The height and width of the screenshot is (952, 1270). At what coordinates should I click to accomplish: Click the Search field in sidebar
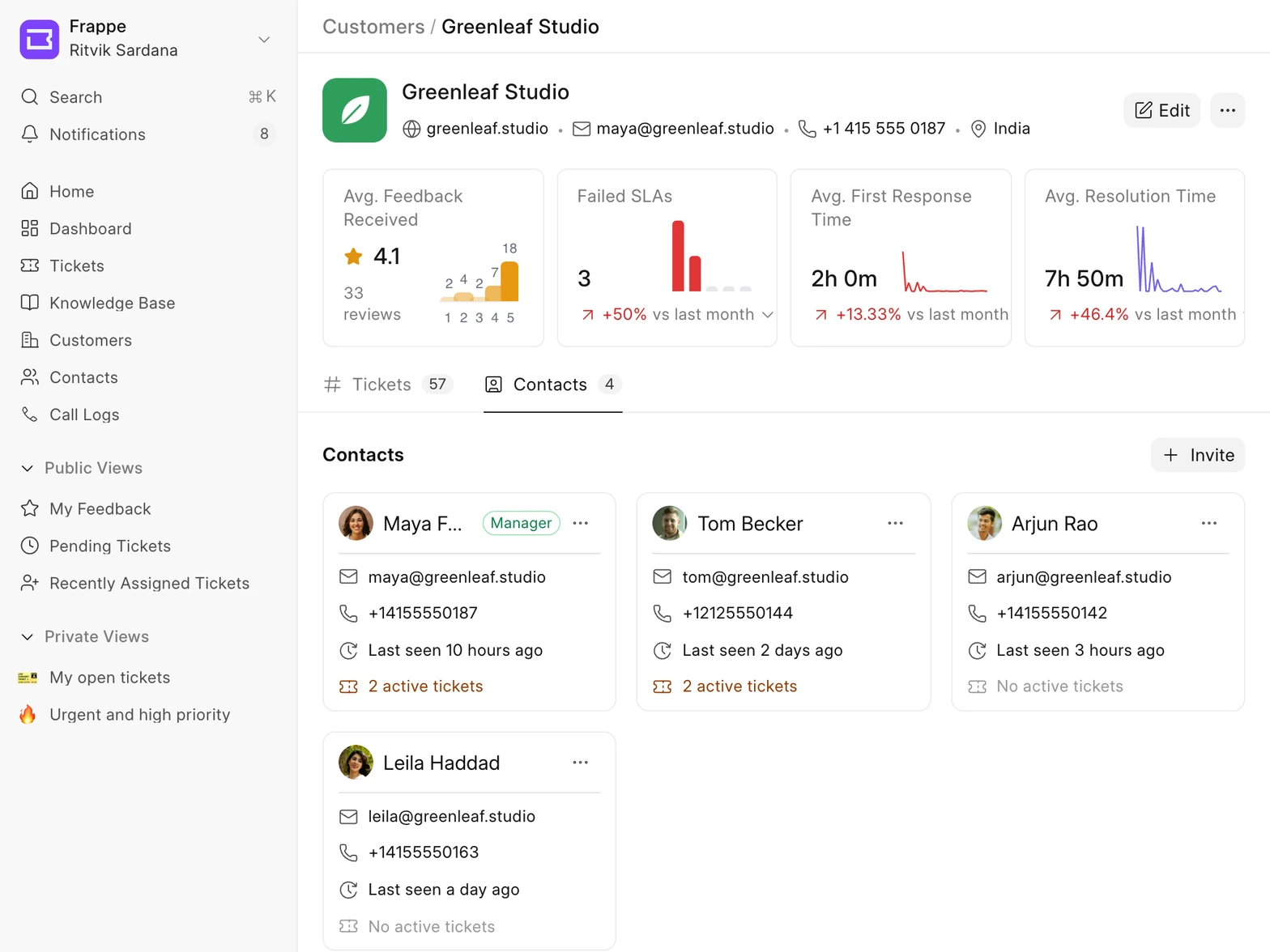(148, 97)
